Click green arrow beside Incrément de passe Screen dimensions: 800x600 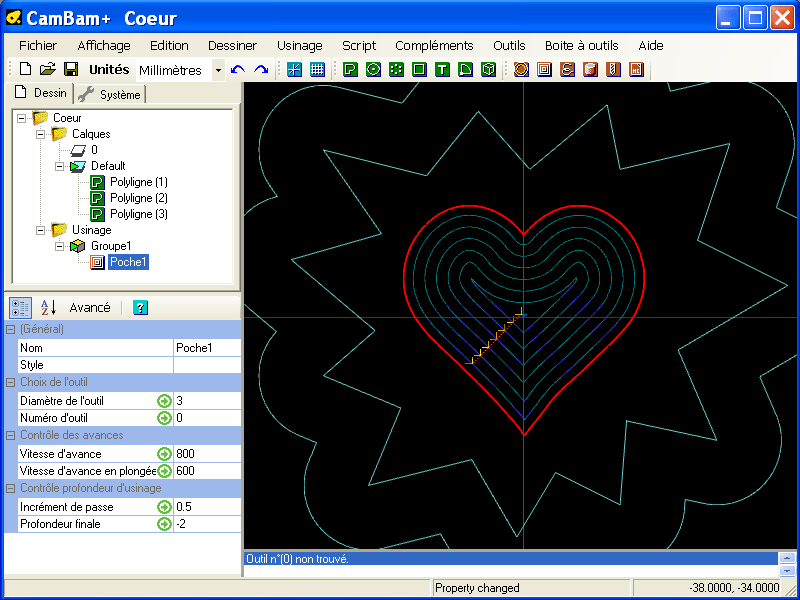(x=164, y=507)
